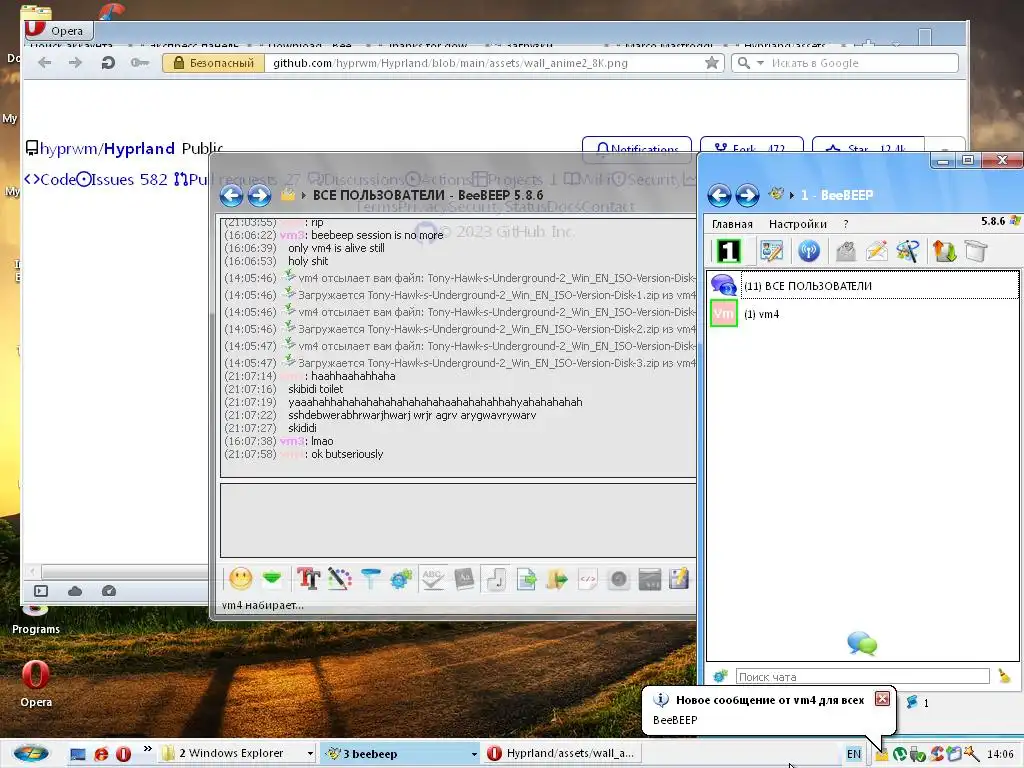The height and width of the screenshot is (768, 1024).
Task: Open the font chooser (Tt icon)
Action: [x=308, y=579]
